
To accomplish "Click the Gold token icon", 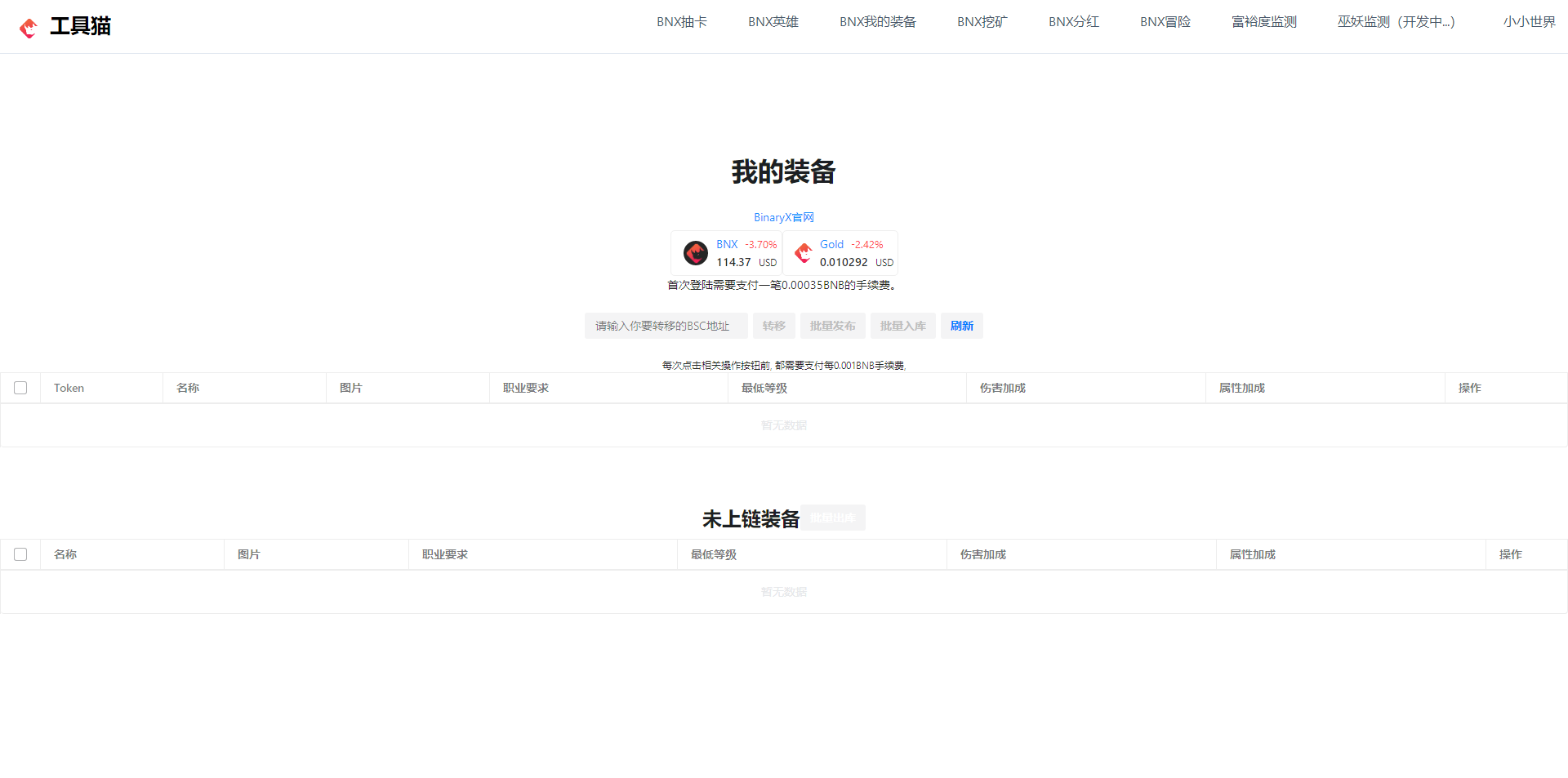I will coord(804,253).
